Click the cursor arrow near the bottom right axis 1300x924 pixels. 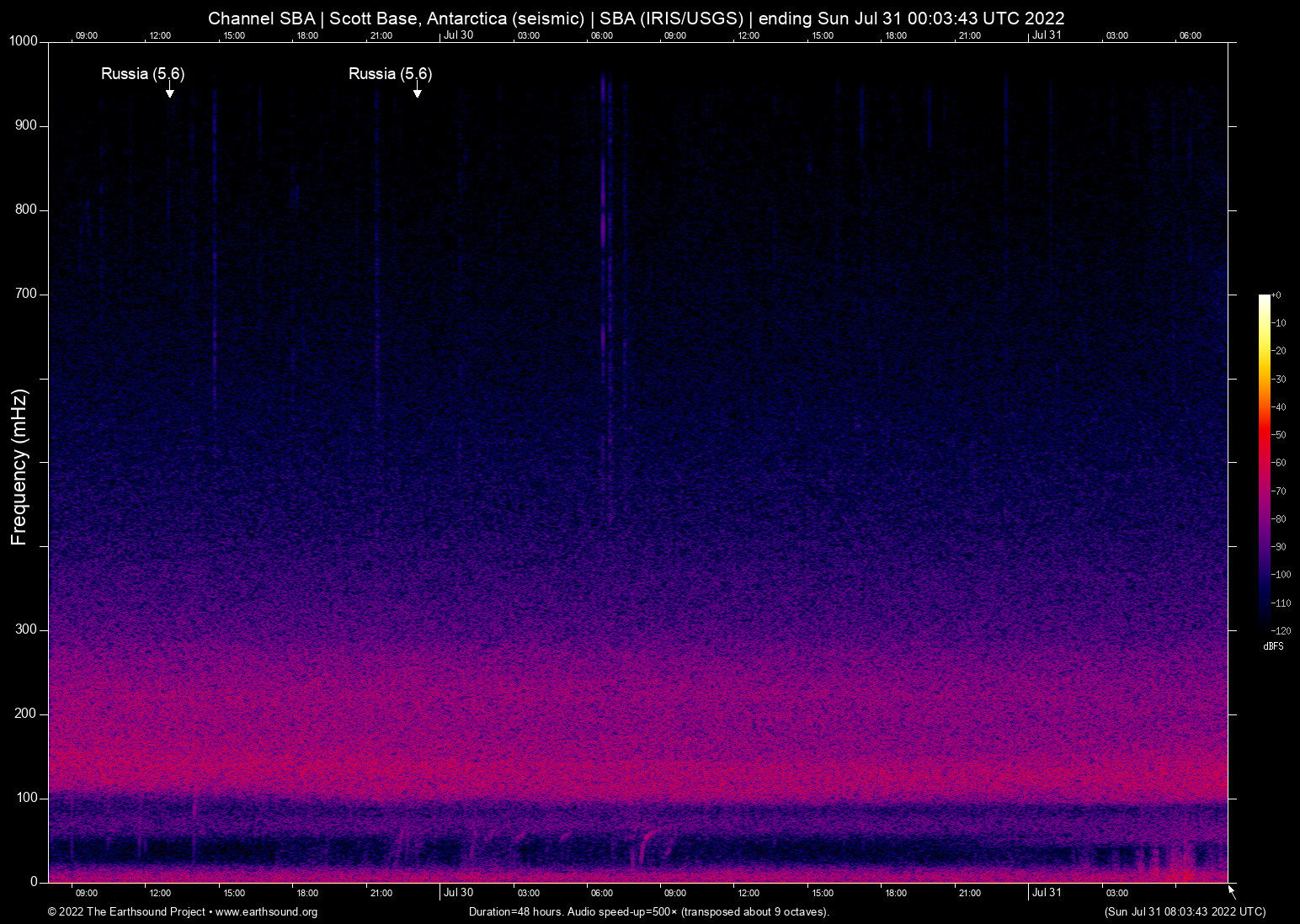coord(1231,890)
